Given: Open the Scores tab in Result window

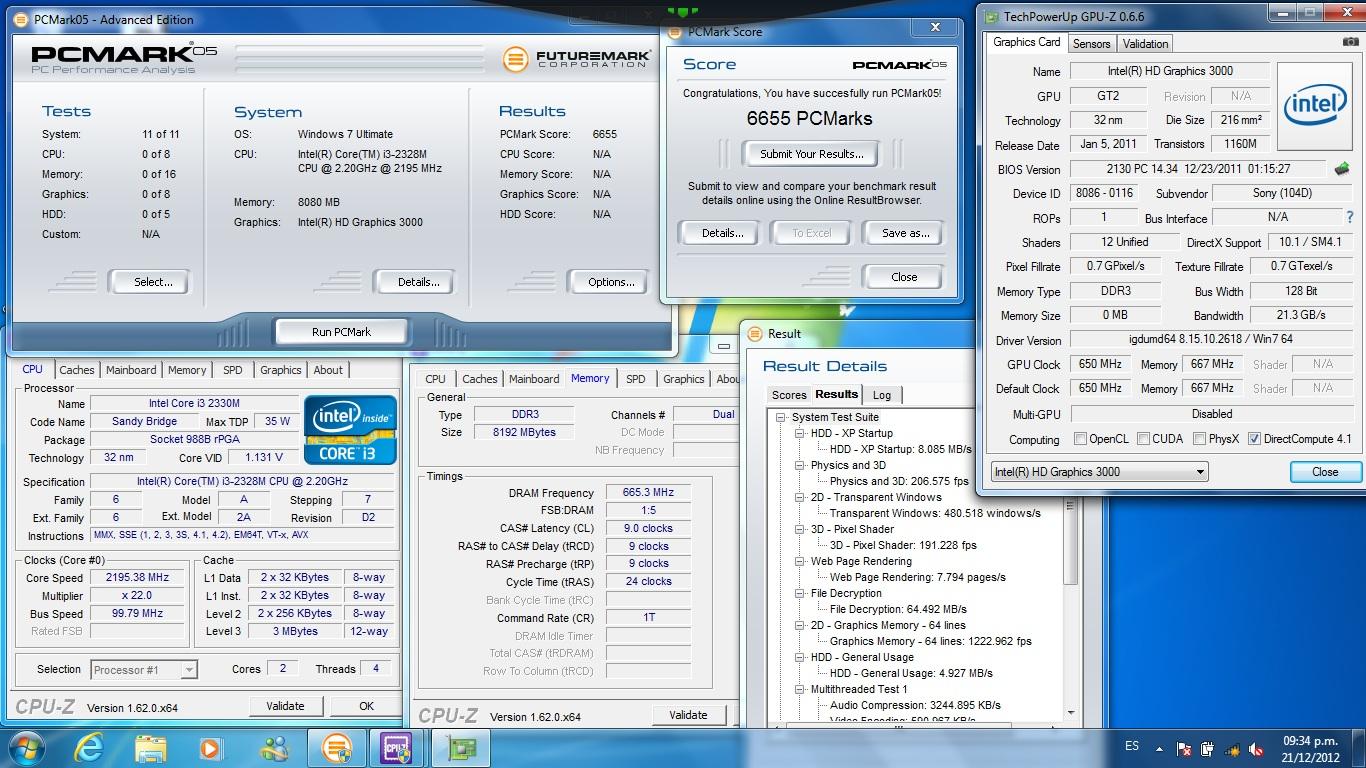Looking at the screenshot, I should (x=788, y=395).
